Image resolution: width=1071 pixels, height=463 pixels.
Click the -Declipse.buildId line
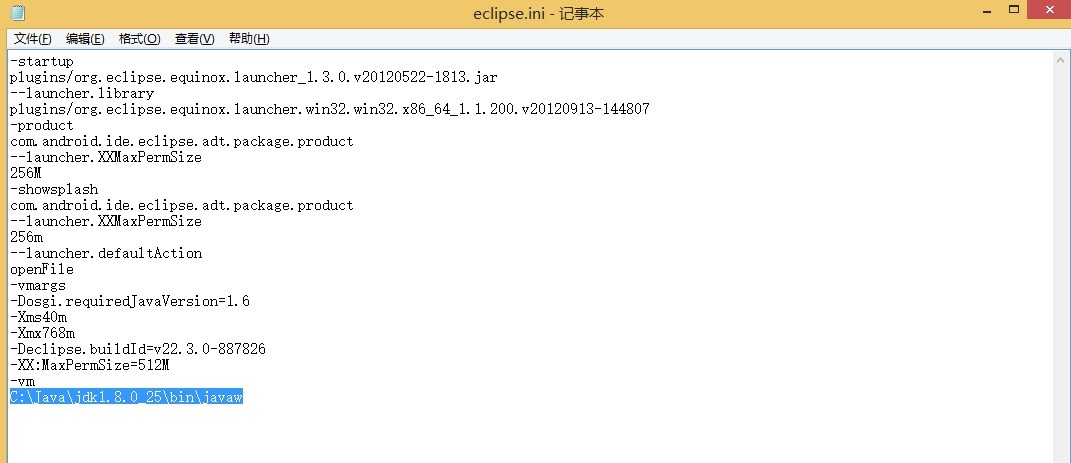click(138, 349)
